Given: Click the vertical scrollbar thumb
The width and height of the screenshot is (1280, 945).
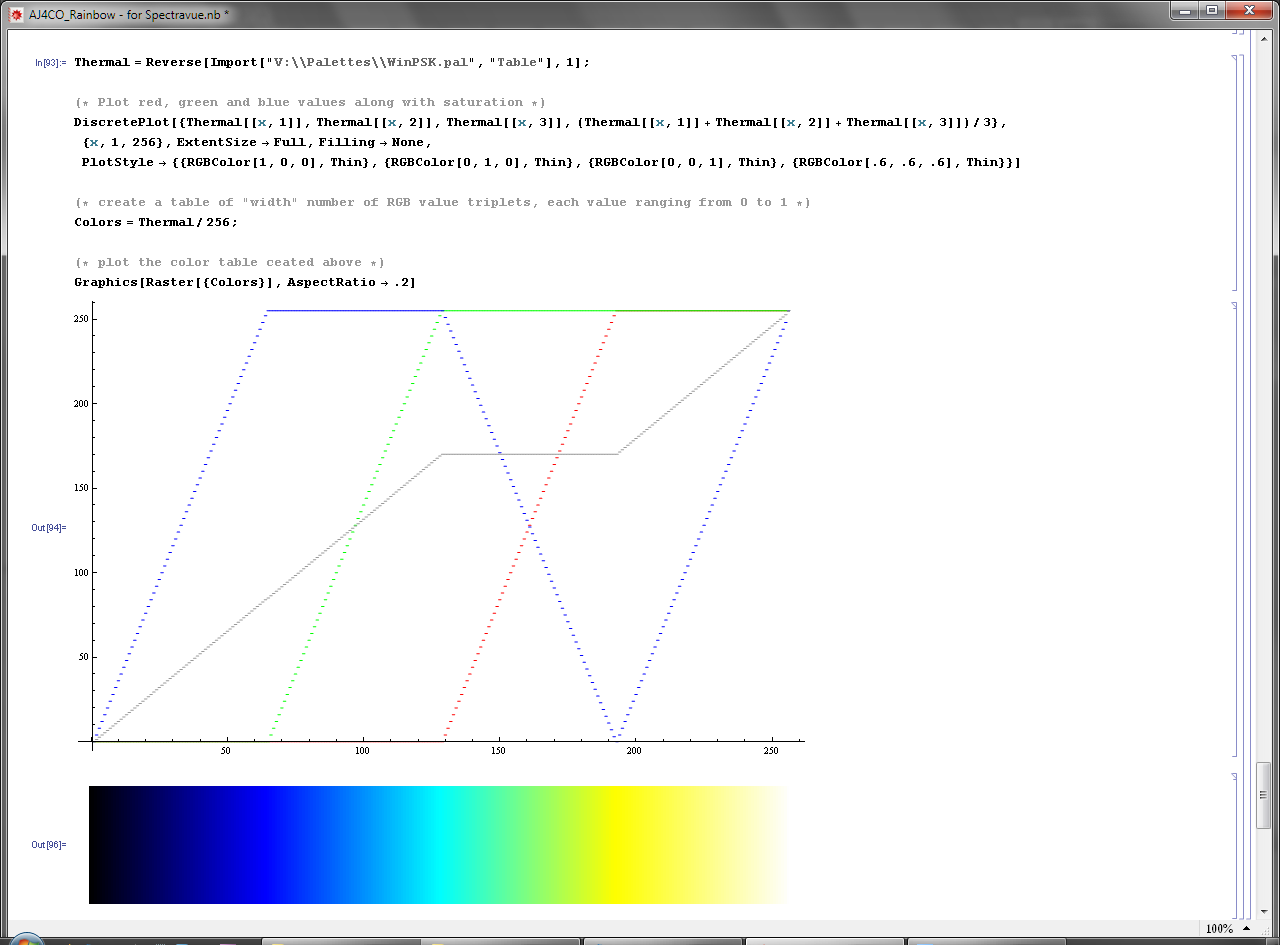Looking at the screenshot, I should coord(1265,795).
